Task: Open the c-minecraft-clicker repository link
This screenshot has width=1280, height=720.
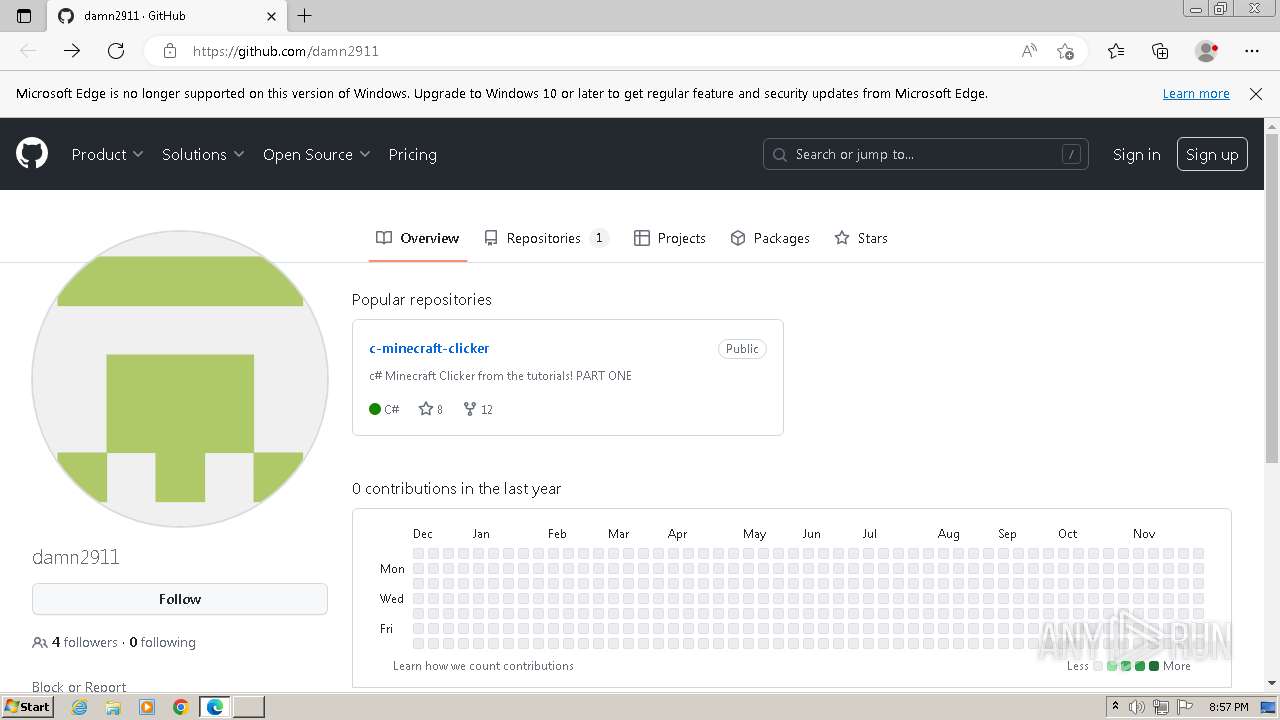Action: [429, 348]
